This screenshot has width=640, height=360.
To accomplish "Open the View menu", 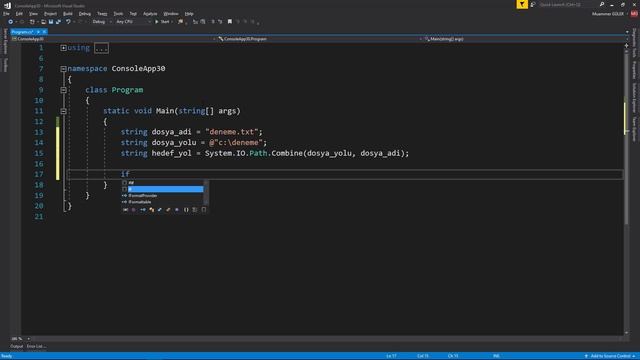I will coord(33,14).
